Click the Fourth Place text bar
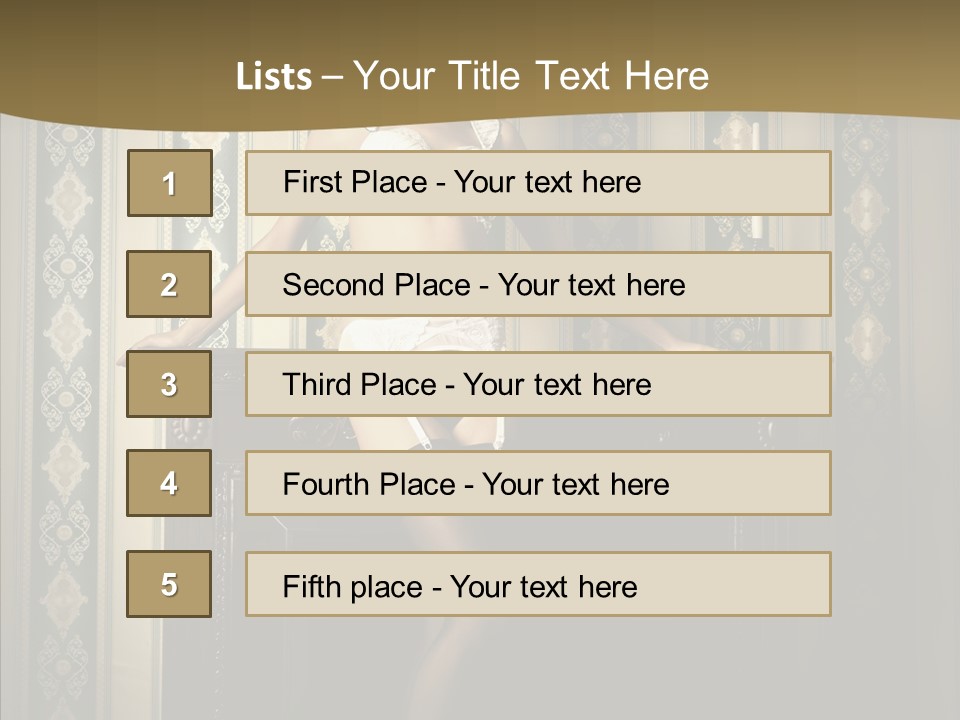 click(x=538, y=483)
